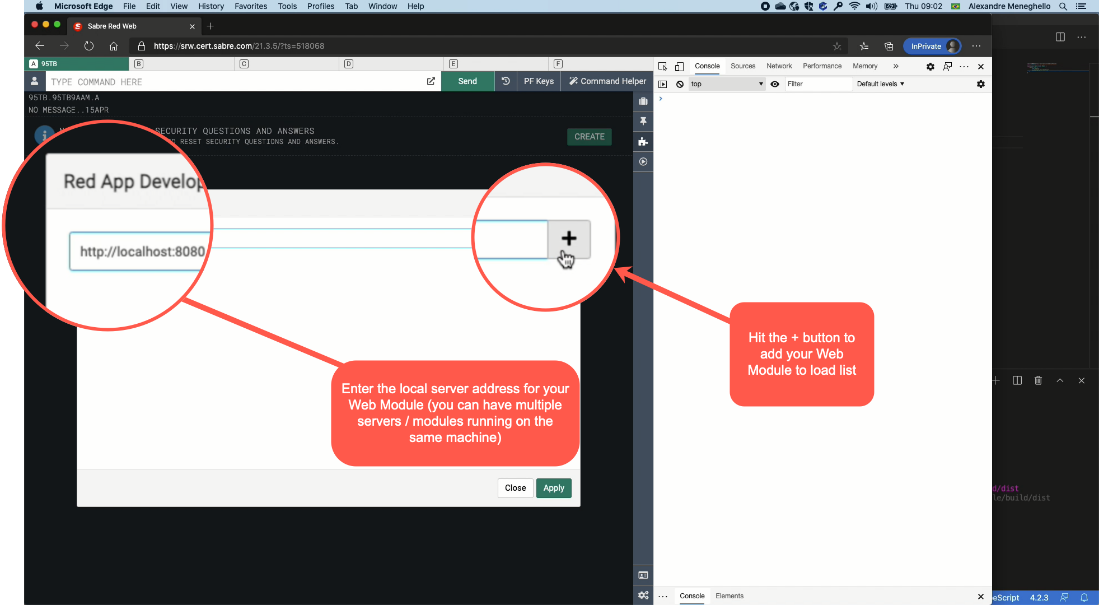Click the briefcase icon in Sabre sidebar
The height and width of the screenshot is (605, 1099).
pos(643,101)
